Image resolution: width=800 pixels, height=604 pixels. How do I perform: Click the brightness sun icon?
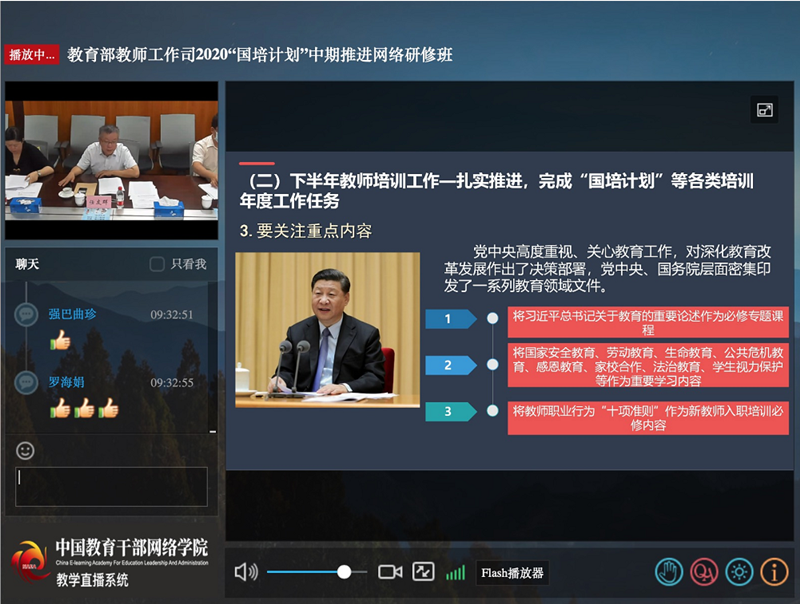click(739, 572)
